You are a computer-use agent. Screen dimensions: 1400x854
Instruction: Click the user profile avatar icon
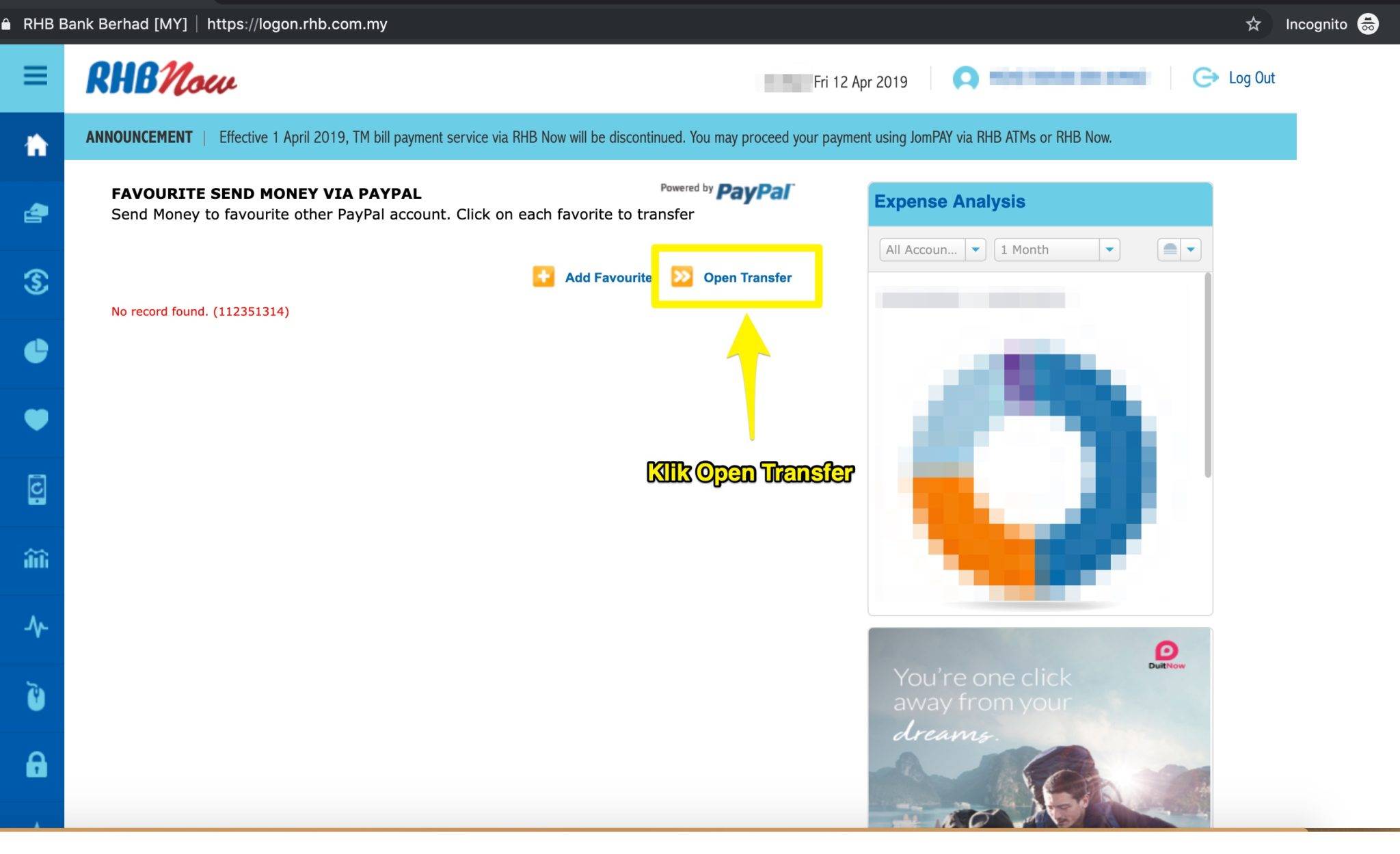click(965, 78)
